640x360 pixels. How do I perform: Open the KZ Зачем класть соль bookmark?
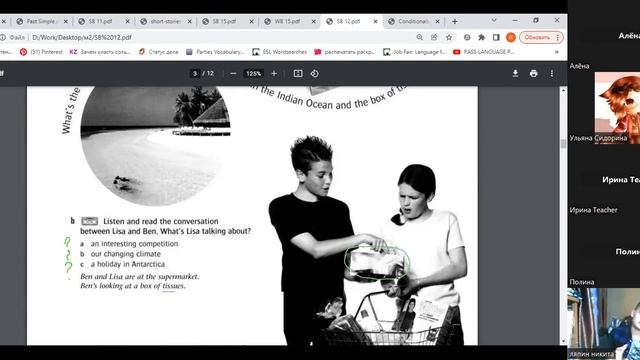coord(100,52)
